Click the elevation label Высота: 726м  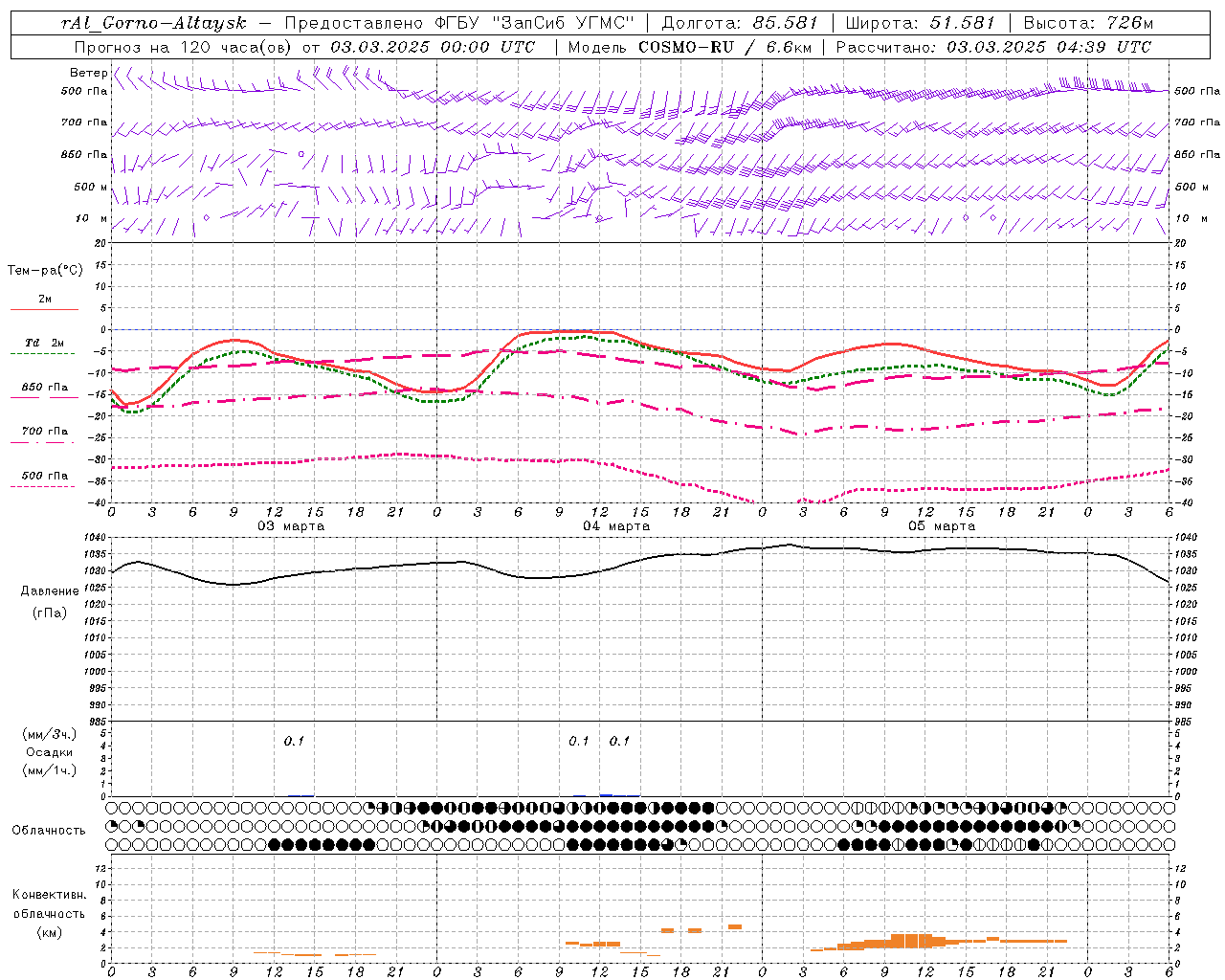coord(1088,23)
